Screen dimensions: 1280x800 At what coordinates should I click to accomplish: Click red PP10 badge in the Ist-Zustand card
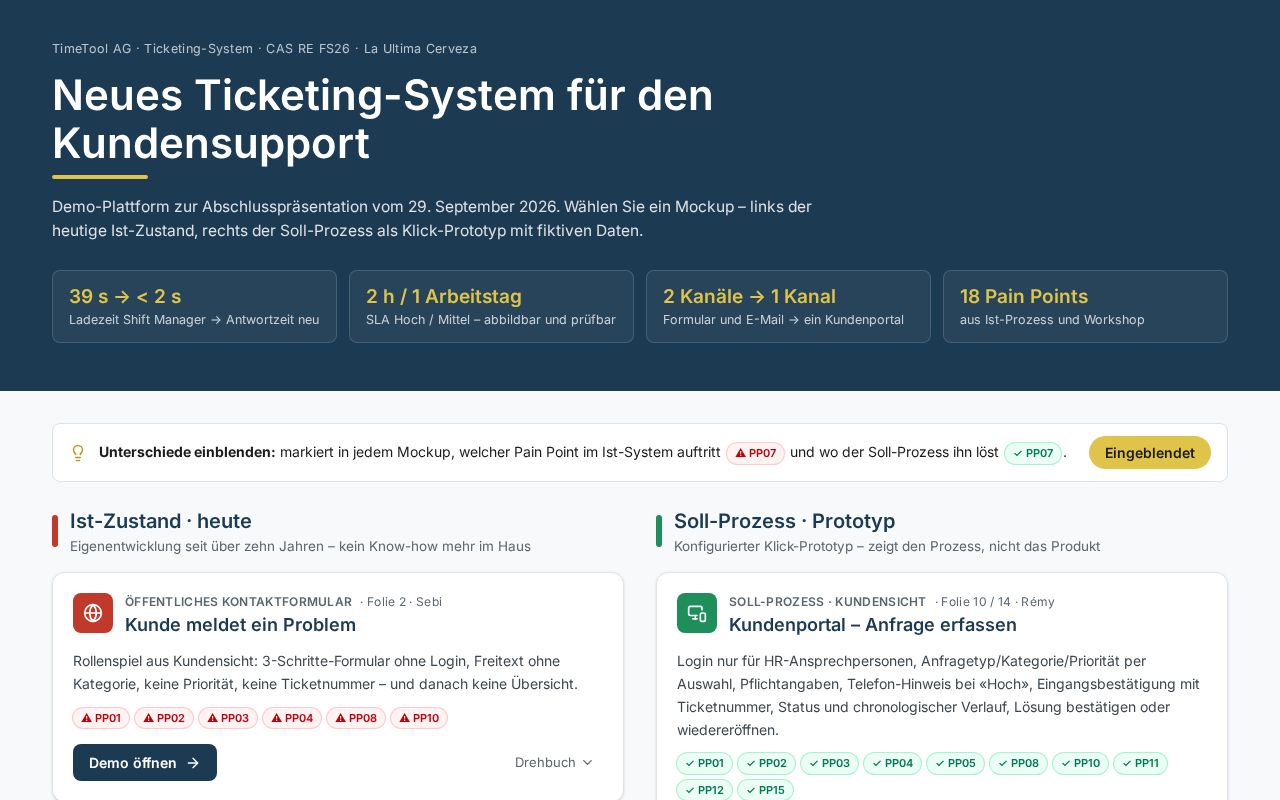(419, 718)
